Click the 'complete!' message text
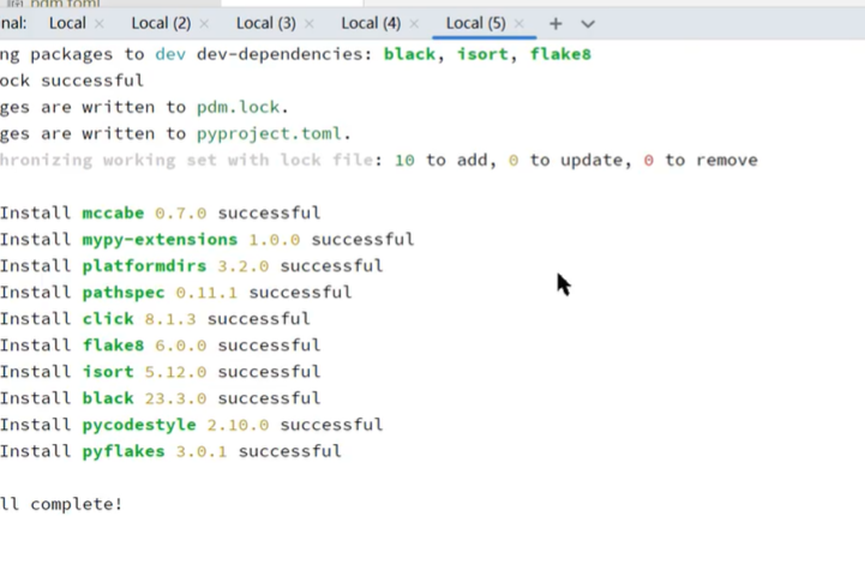The width and height of the screenshot is (865, 564). pyautogui.click(x=76, y=505)
